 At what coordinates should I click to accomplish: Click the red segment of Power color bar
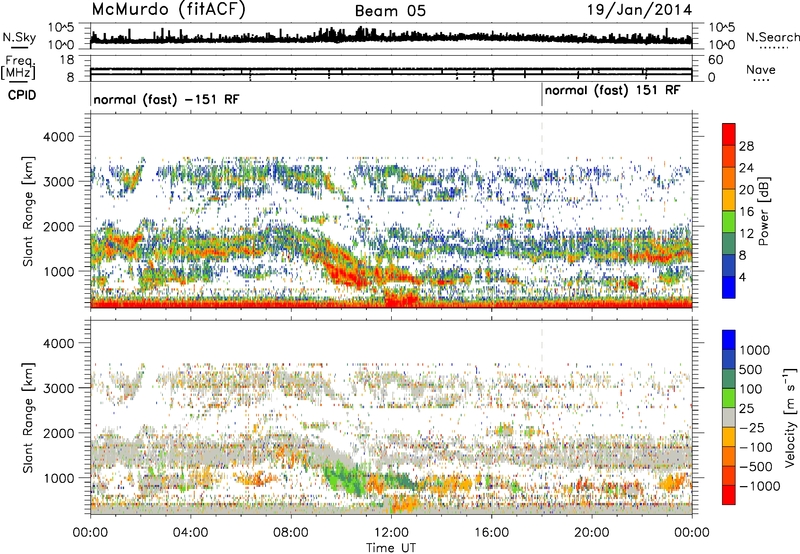(x=729, y=134)
